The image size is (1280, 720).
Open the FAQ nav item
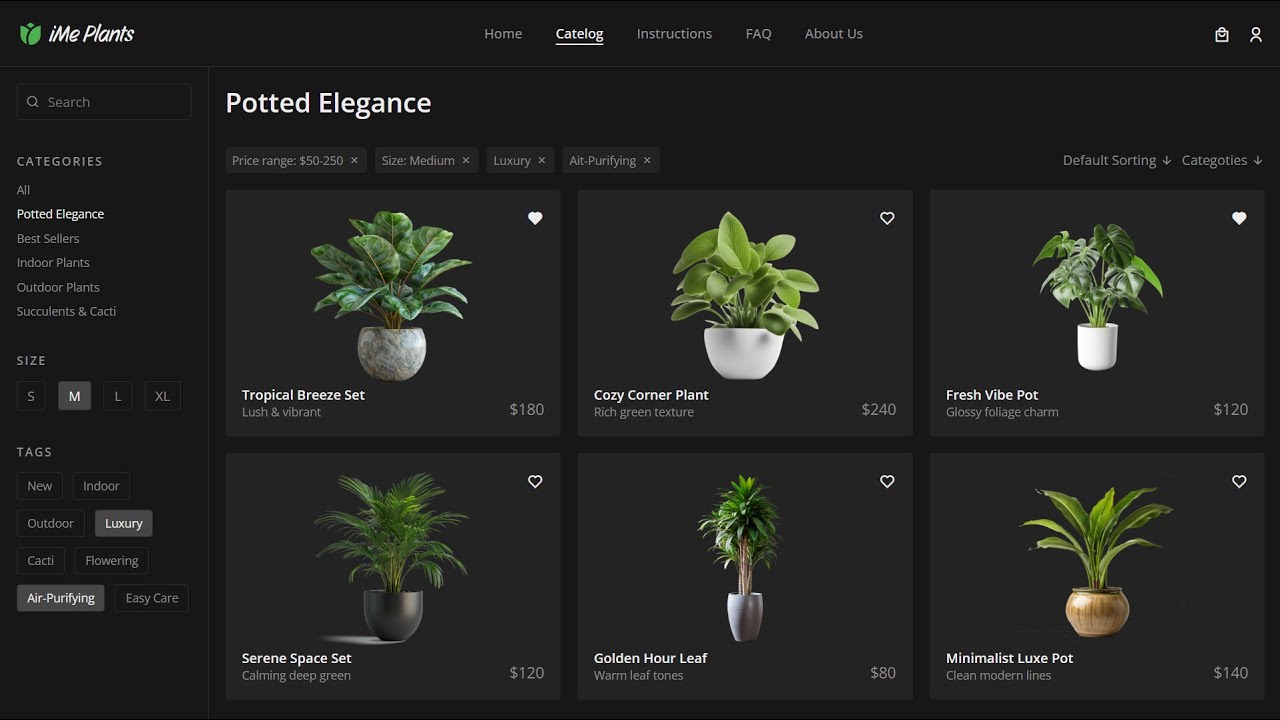point(758,34)
